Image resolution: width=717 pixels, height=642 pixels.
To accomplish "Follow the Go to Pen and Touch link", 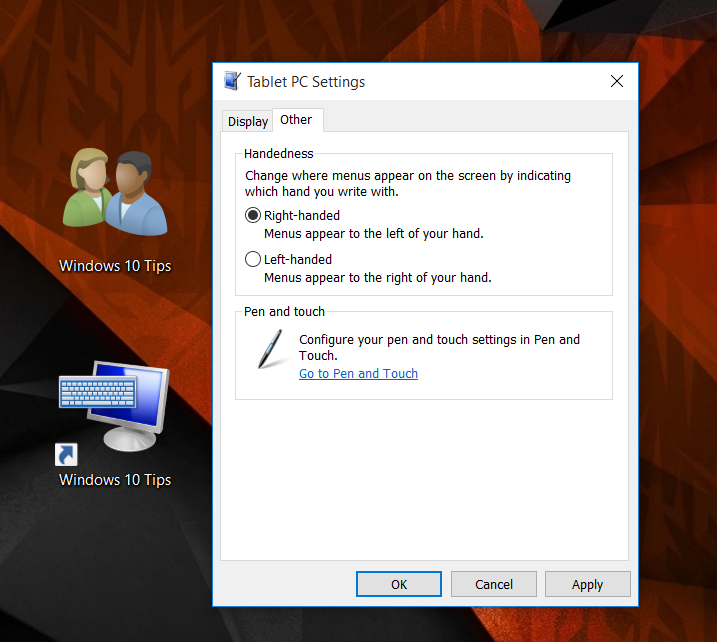I will [x=358, y=374].
